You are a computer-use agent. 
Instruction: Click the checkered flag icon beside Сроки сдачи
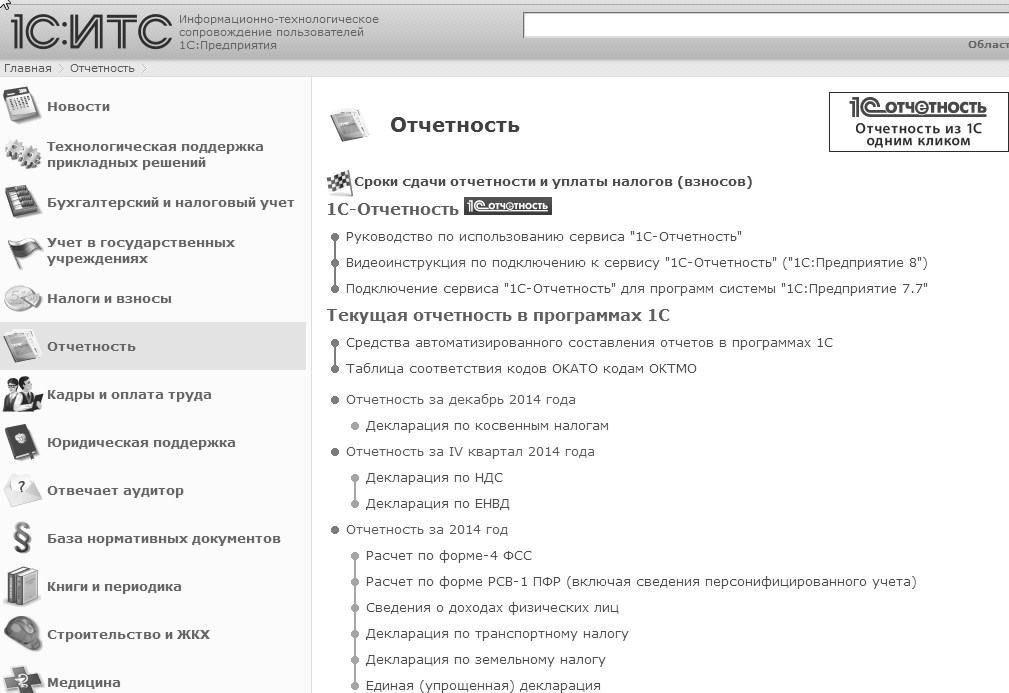339,182
